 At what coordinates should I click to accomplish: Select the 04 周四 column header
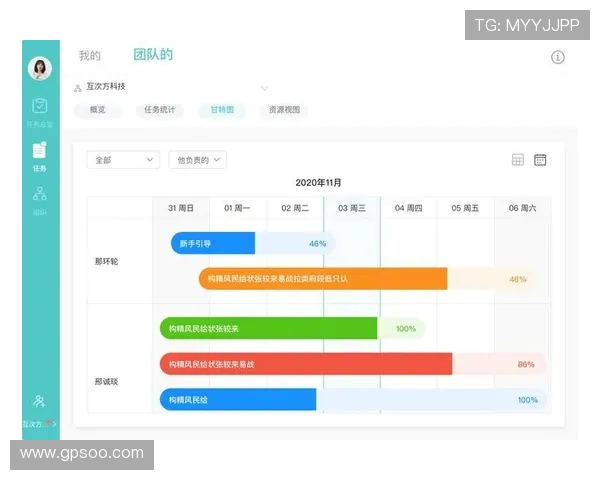pos(409,208)
